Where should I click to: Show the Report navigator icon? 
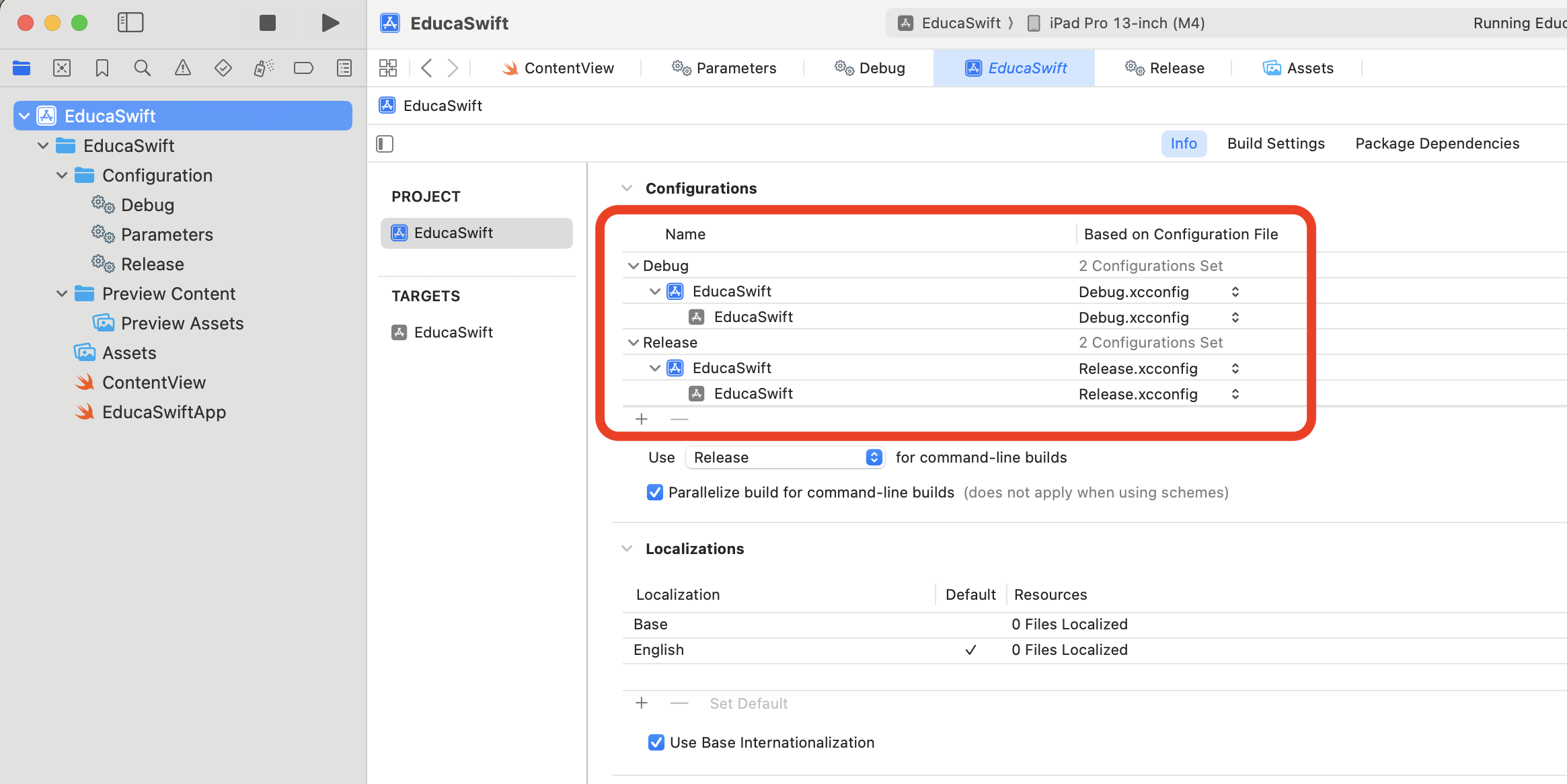(344, 68)
